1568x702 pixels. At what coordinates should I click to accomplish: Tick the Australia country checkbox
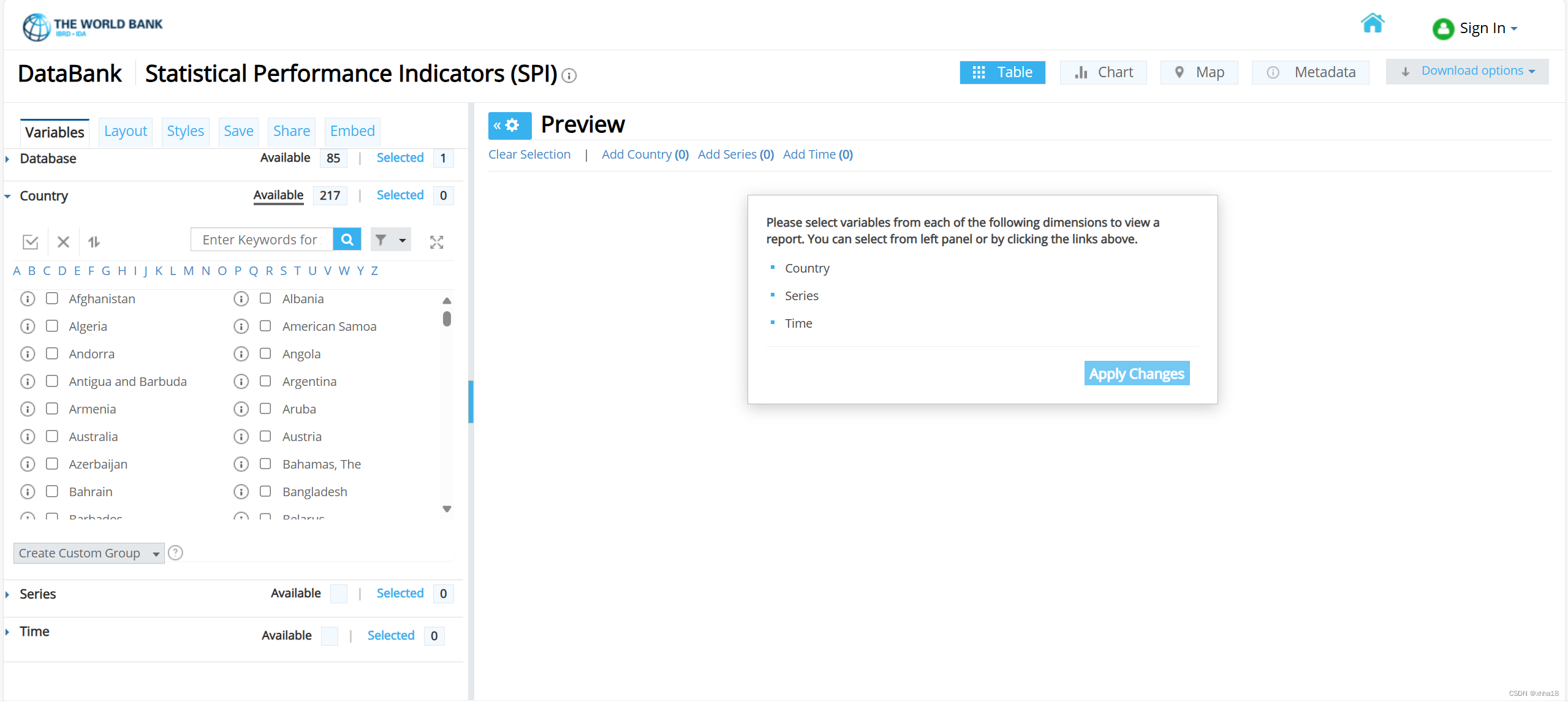pyautogui.click(x=52, y=436)
